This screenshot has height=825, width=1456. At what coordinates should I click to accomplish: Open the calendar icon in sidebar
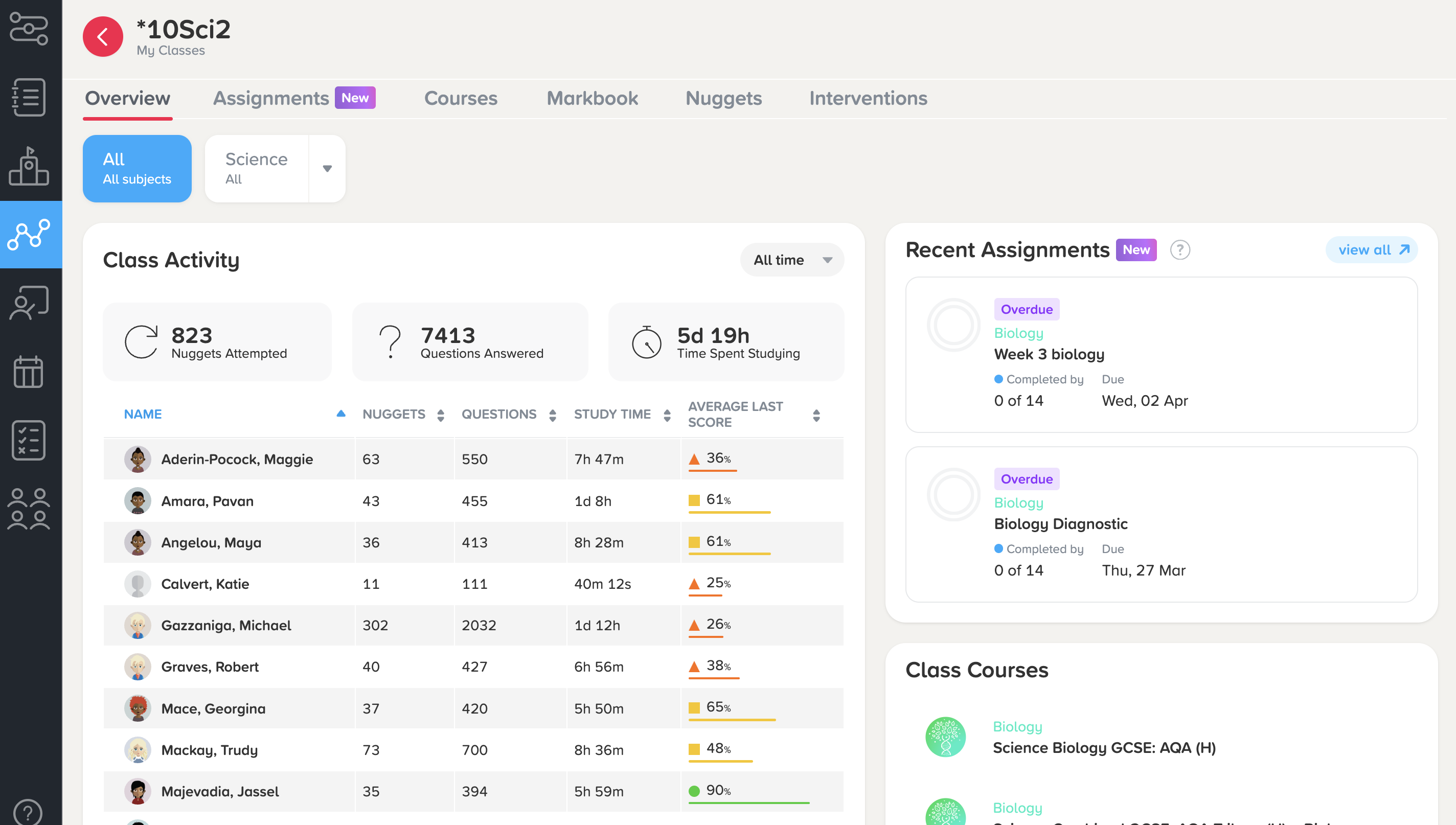click(29, 372)
